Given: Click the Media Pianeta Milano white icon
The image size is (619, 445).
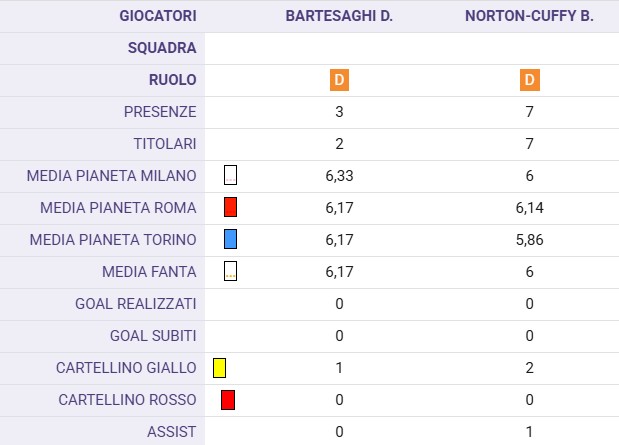Looking at the screenshot, I should [230, 176].
